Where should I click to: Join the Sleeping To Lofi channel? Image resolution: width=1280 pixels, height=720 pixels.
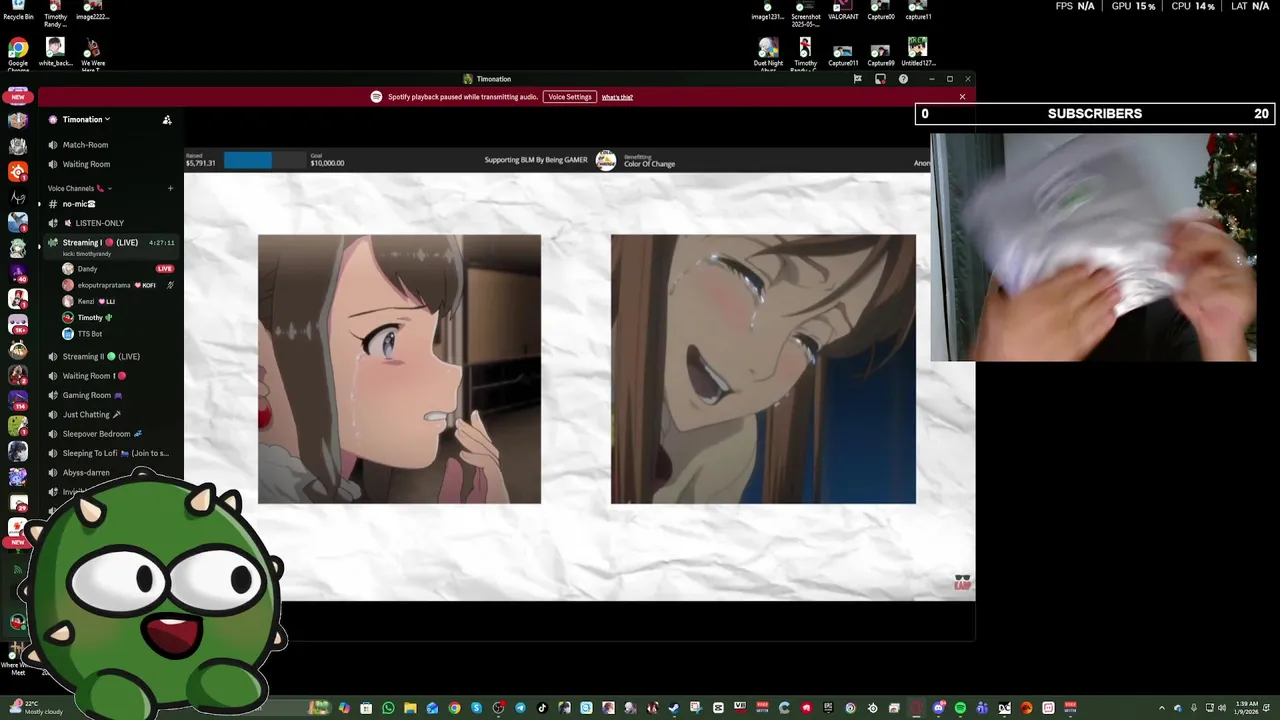110,453
